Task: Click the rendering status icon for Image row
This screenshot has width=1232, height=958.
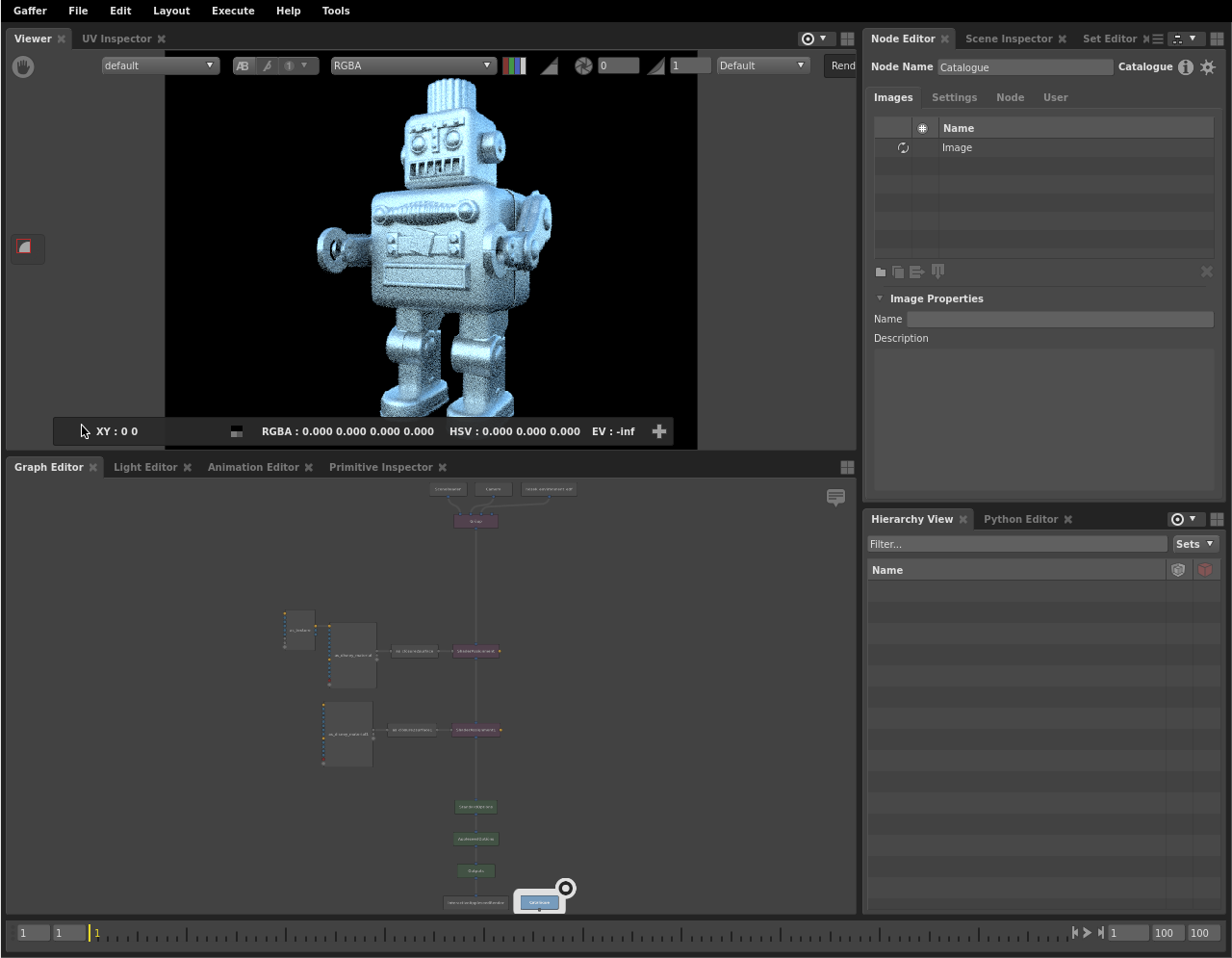Action: [x=903, y=147]
